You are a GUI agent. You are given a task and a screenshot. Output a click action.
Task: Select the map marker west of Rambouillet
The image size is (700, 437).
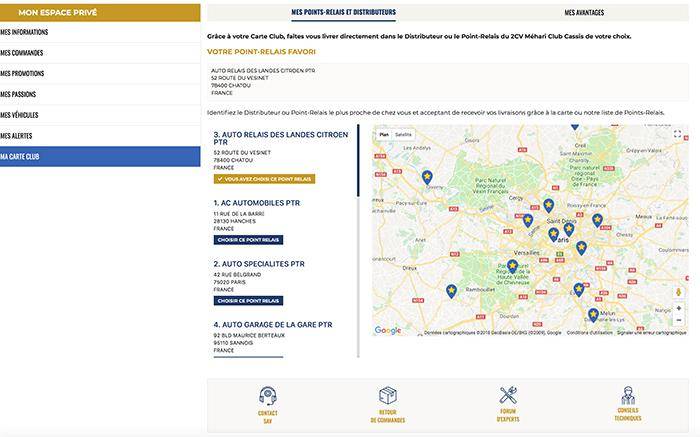pos(451,291)
